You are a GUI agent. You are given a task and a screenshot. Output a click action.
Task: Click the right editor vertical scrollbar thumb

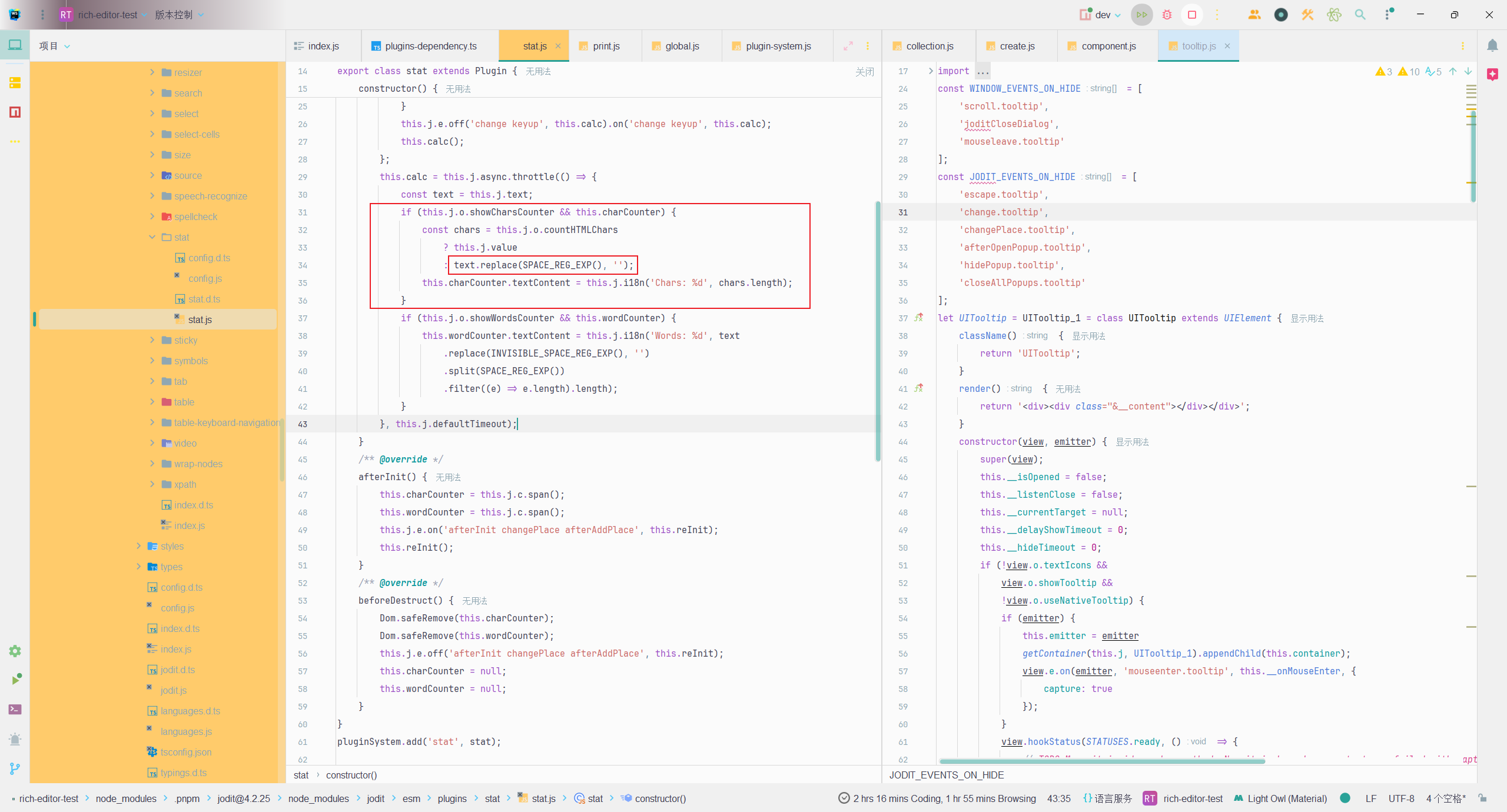[1473, 156]
